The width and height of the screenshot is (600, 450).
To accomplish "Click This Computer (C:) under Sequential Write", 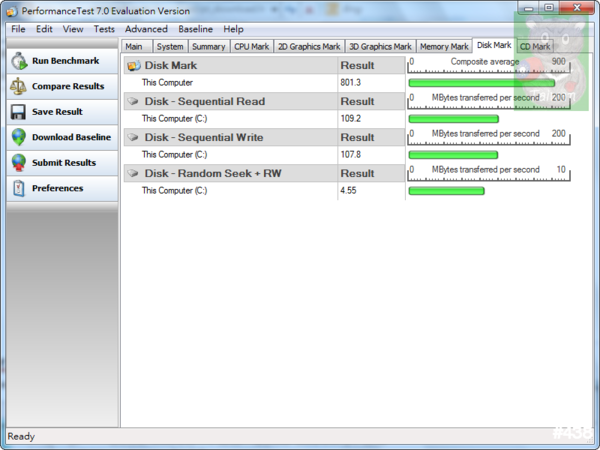I will (174, 155).
